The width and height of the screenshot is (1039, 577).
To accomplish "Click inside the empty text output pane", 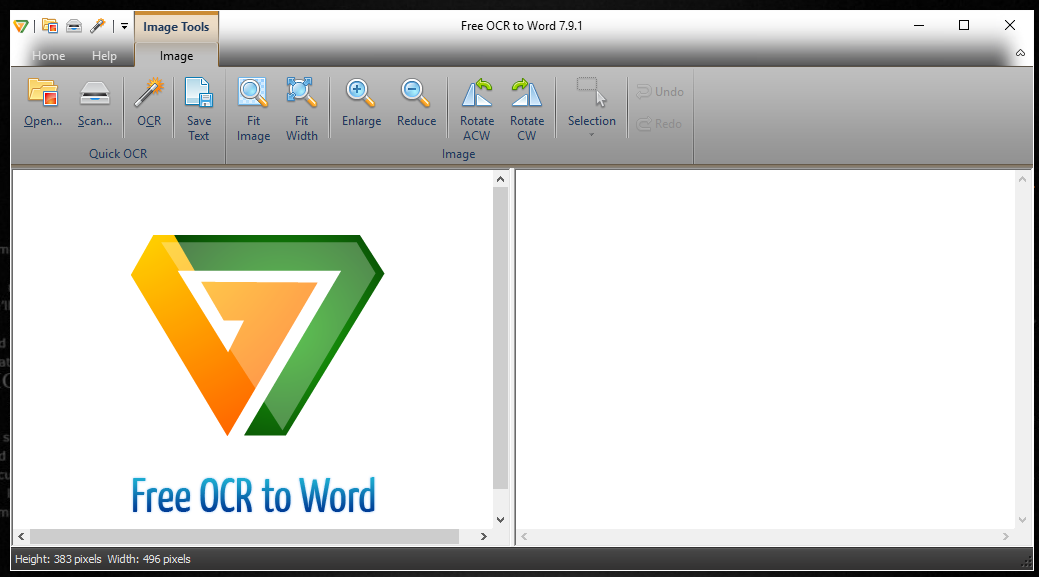I will 765,350.
